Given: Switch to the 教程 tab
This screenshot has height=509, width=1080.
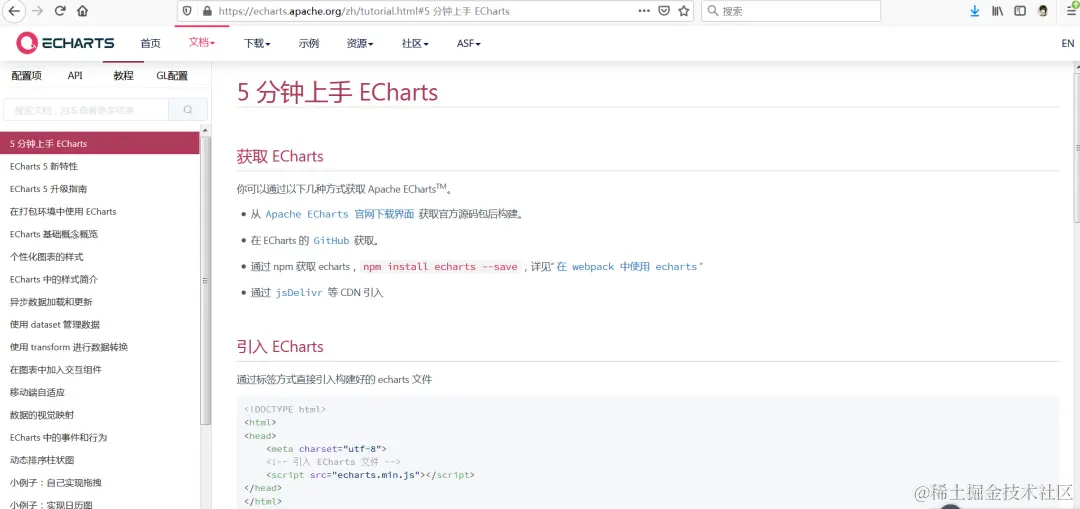Looking at the screenshot, I should pyautogui.click(x=123, y=76).
